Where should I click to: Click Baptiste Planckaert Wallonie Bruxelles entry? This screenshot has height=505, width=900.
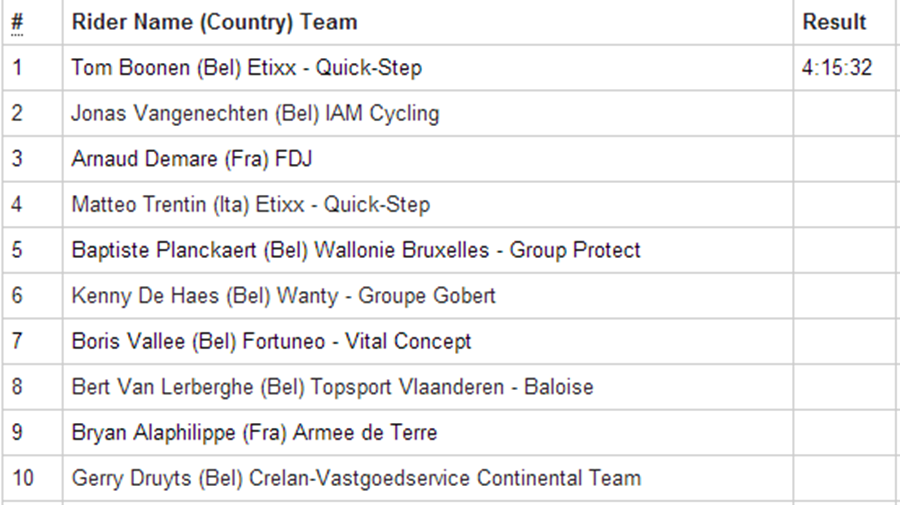(x=356, y=250)
